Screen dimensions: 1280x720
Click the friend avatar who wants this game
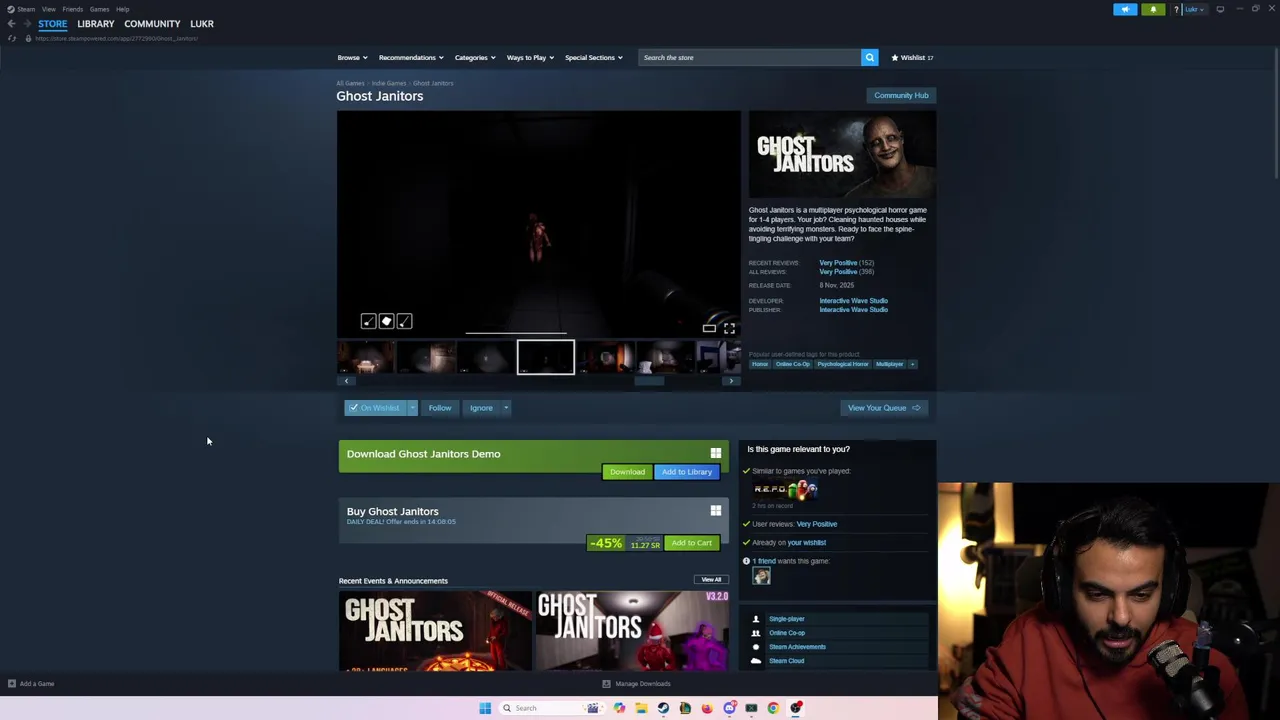[x=761, y=576]
